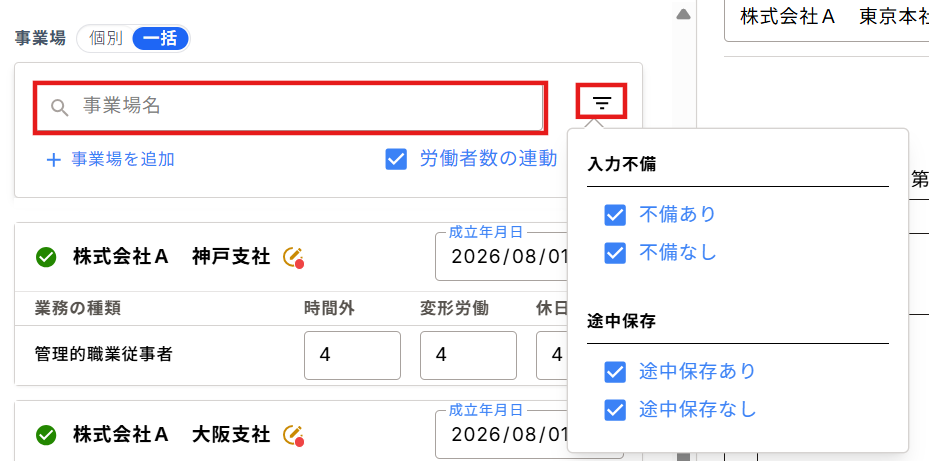Toggle the 労働者数の連動 checkbox

pos(396,159)
